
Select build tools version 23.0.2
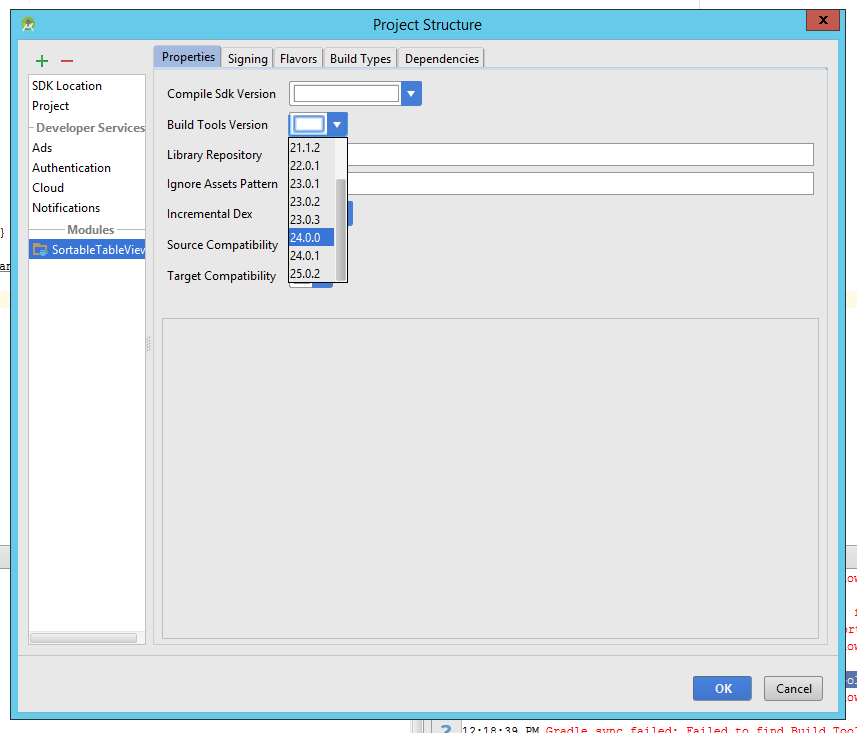pos(312,202)
